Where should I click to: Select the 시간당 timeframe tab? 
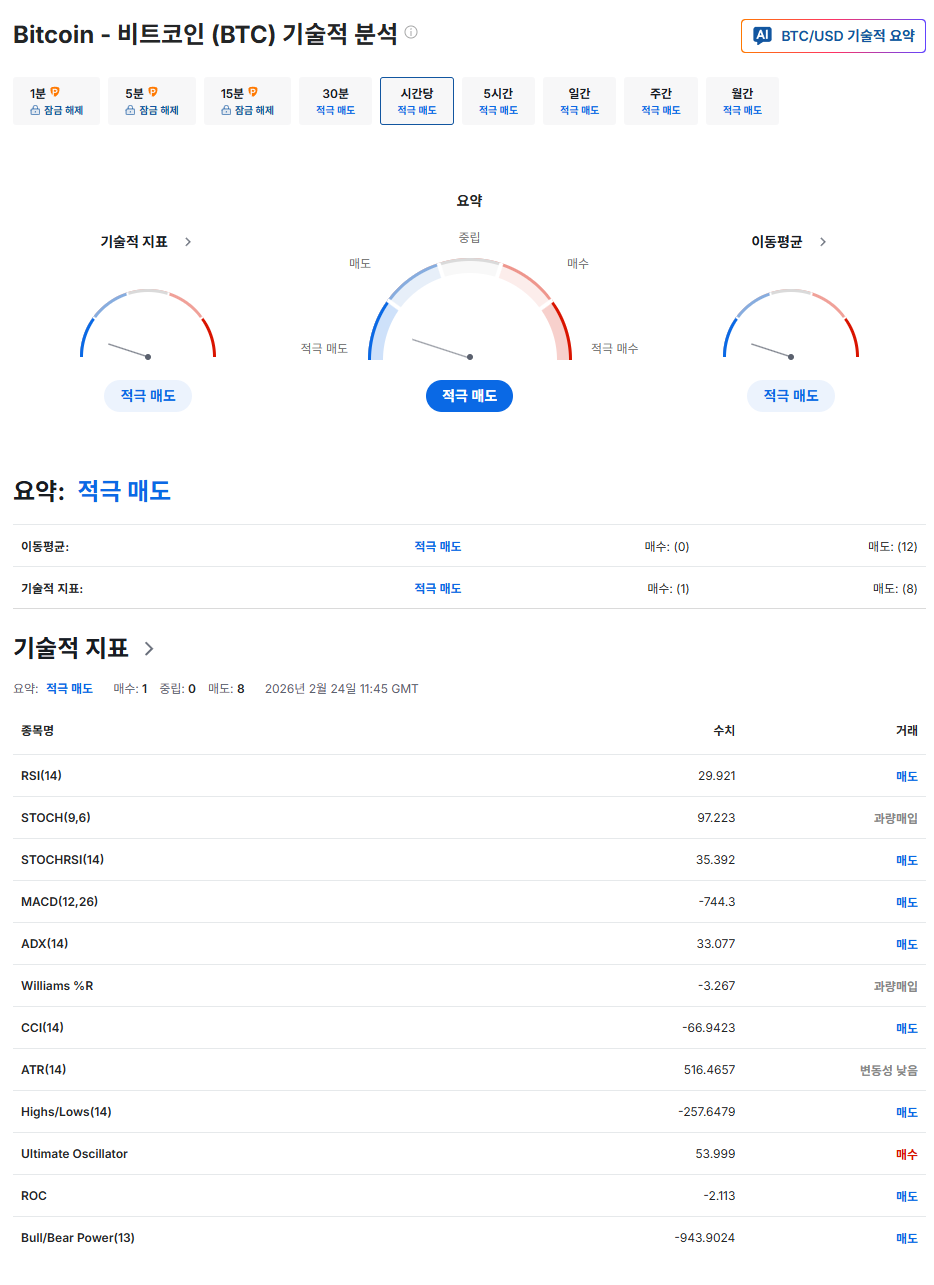coord(417,101)
